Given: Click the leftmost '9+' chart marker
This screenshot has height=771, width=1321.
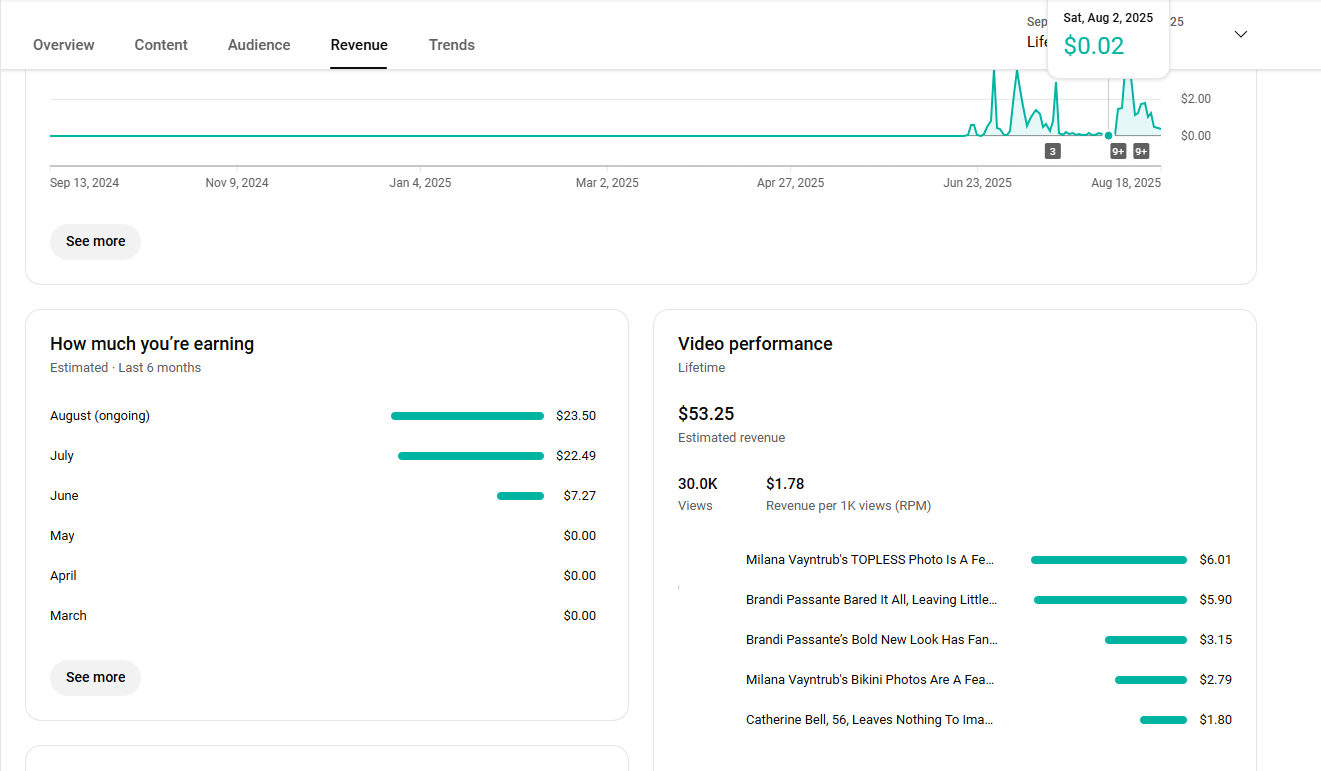Looking at the screenshot, I should 1118,151.
